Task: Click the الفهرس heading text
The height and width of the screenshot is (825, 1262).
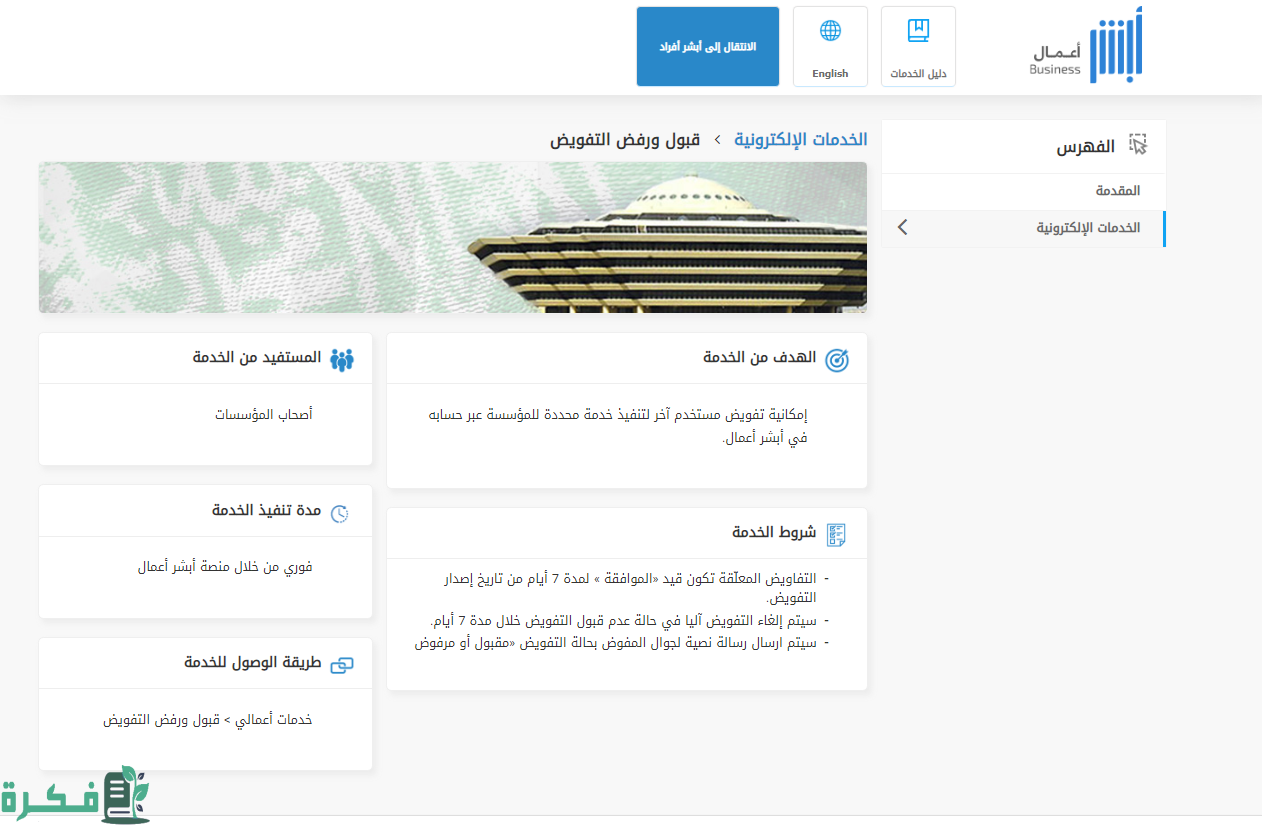Action: 1086,147
